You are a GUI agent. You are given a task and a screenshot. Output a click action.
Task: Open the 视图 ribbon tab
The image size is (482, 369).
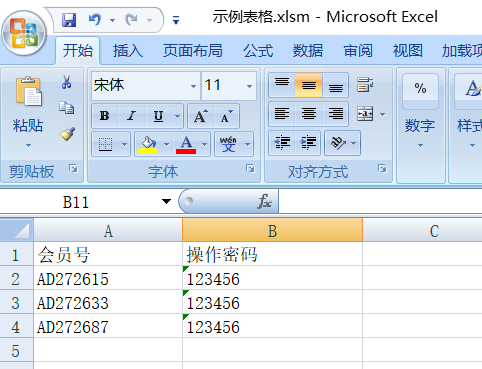(x=408, y=51)
